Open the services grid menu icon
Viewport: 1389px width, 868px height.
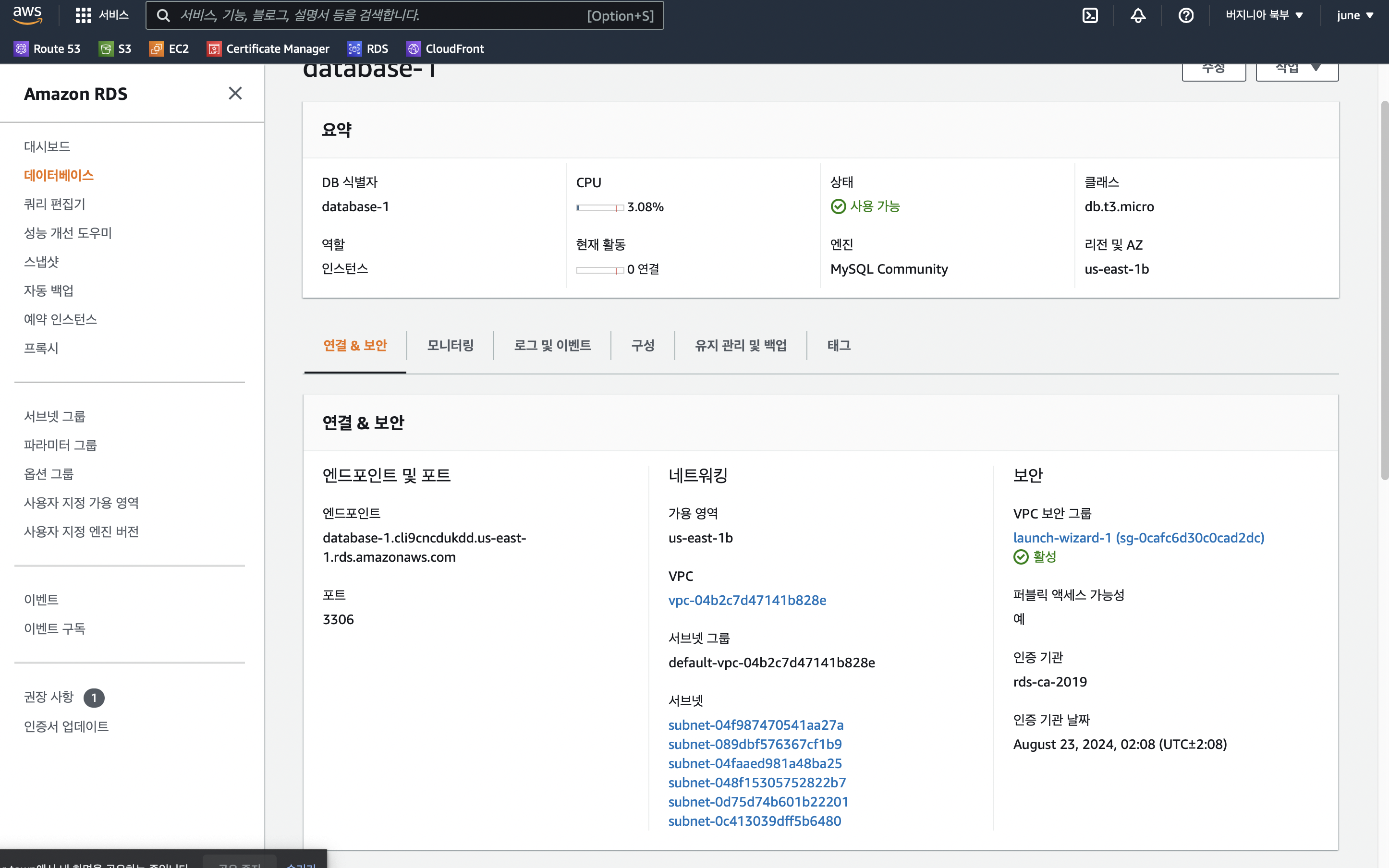[x=83, y=15]
